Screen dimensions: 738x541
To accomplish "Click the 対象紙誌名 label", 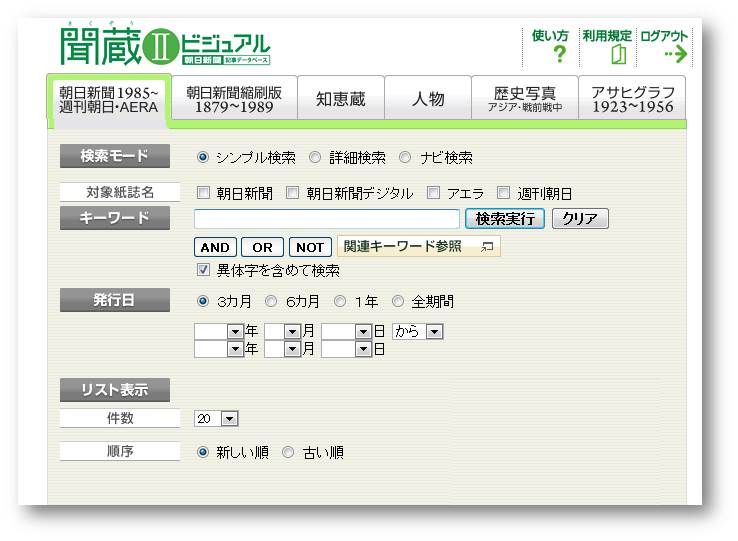I will [x=120, y=192].
